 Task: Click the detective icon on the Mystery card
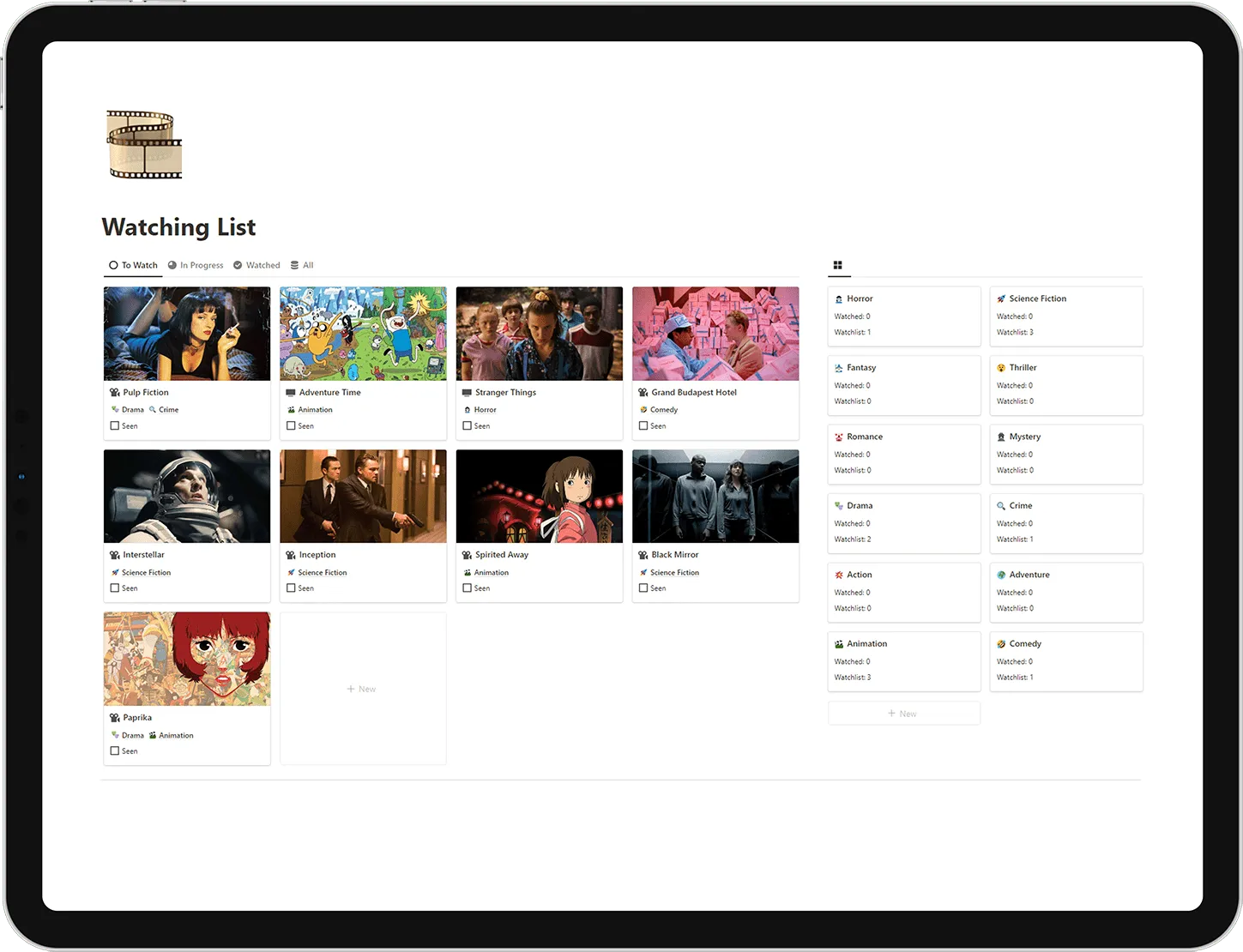coord(1001,436)
